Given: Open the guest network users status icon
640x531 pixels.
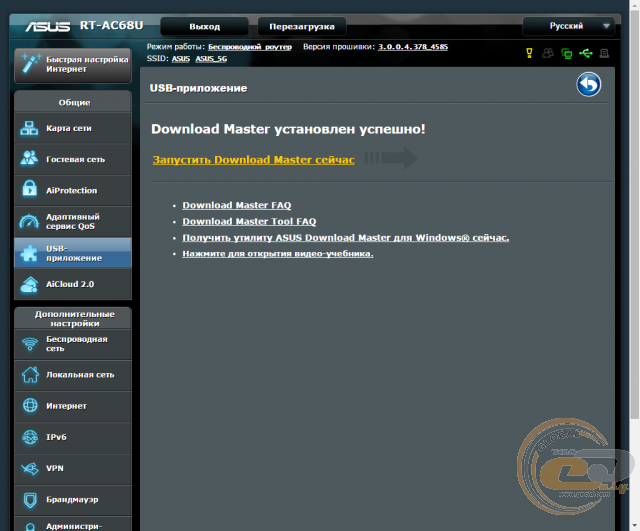Looking at the screenshot, I should point(548,53).
